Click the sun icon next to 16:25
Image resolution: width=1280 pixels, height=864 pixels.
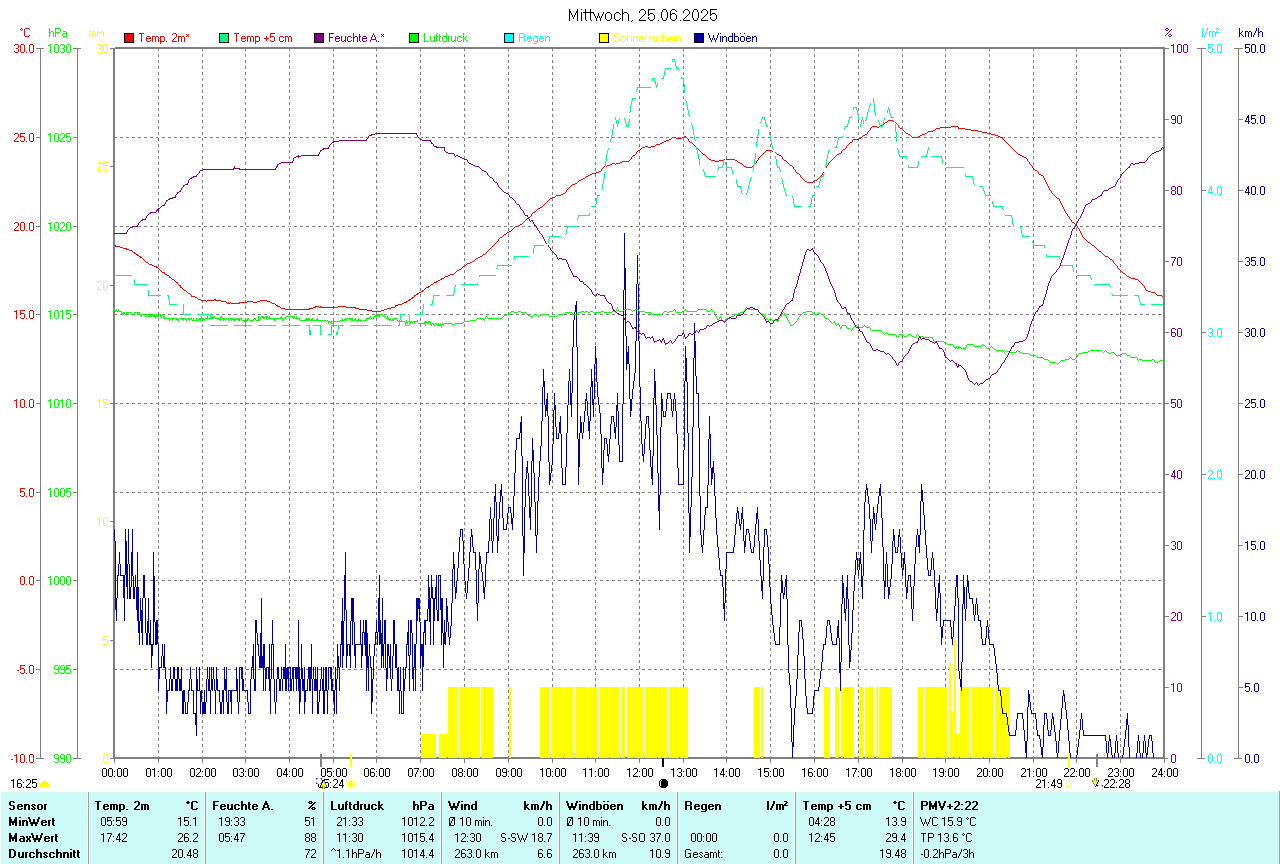coord(45,785)
